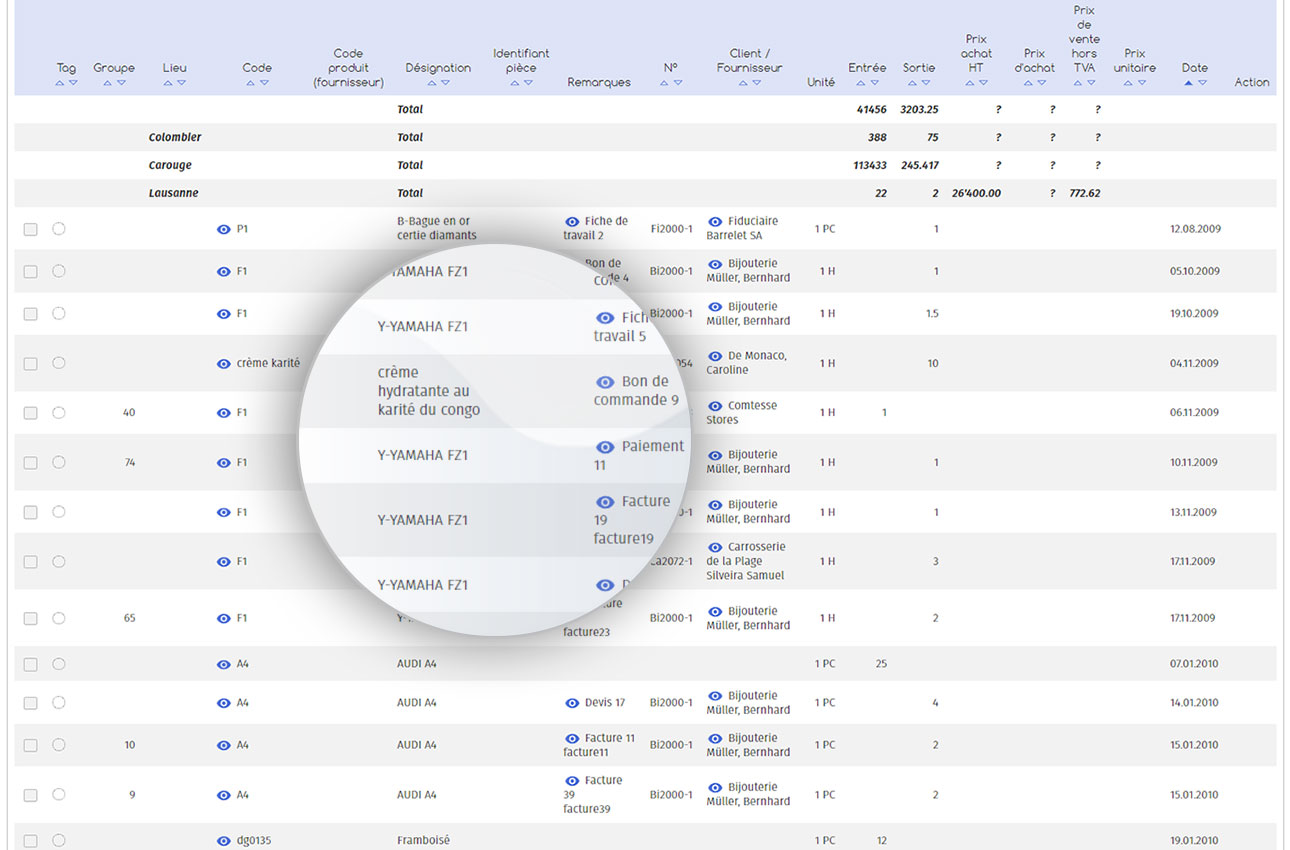Click eye icon beside Carrosserie de la Plage
This screenshot has height=850, width=1290.
tap(715, 548)
